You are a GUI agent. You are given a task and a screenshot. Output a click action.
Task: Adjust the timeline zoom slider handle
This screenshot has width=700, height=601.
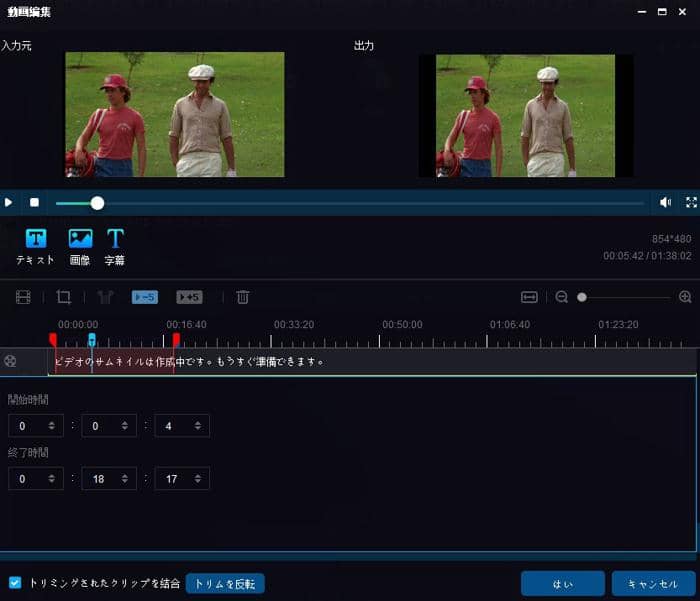[582, 297]
